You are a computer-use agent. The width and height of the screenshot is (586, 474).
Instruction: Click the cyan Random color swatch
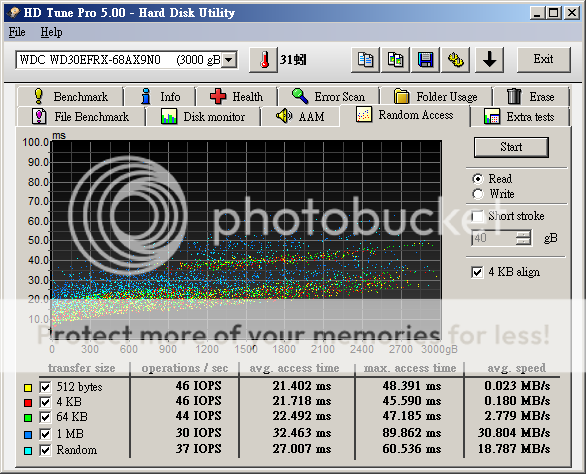tap(28, 450)
